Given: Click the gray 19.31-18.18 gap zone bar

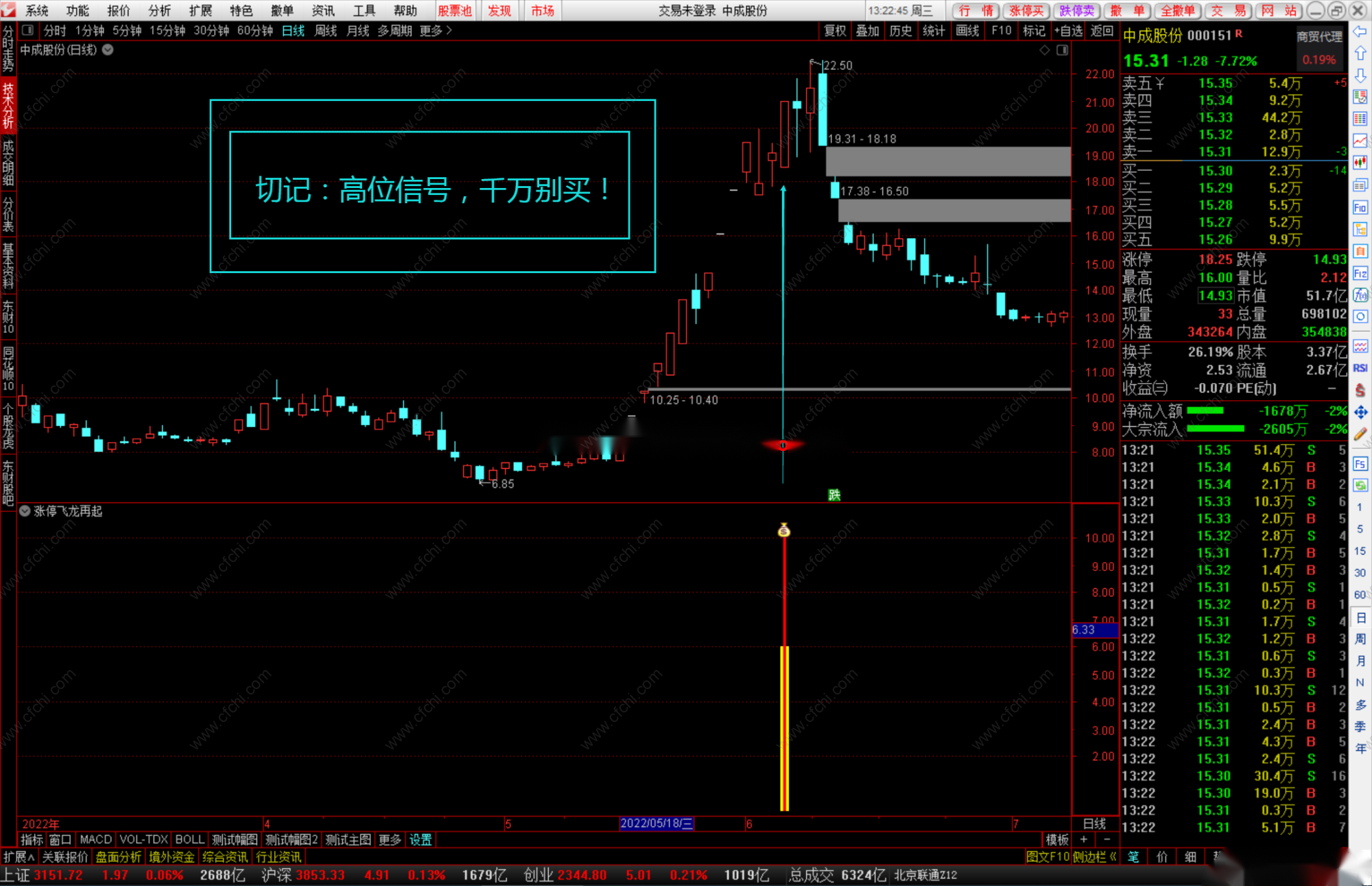Looking at the screenshot, I should pos(947,161).
